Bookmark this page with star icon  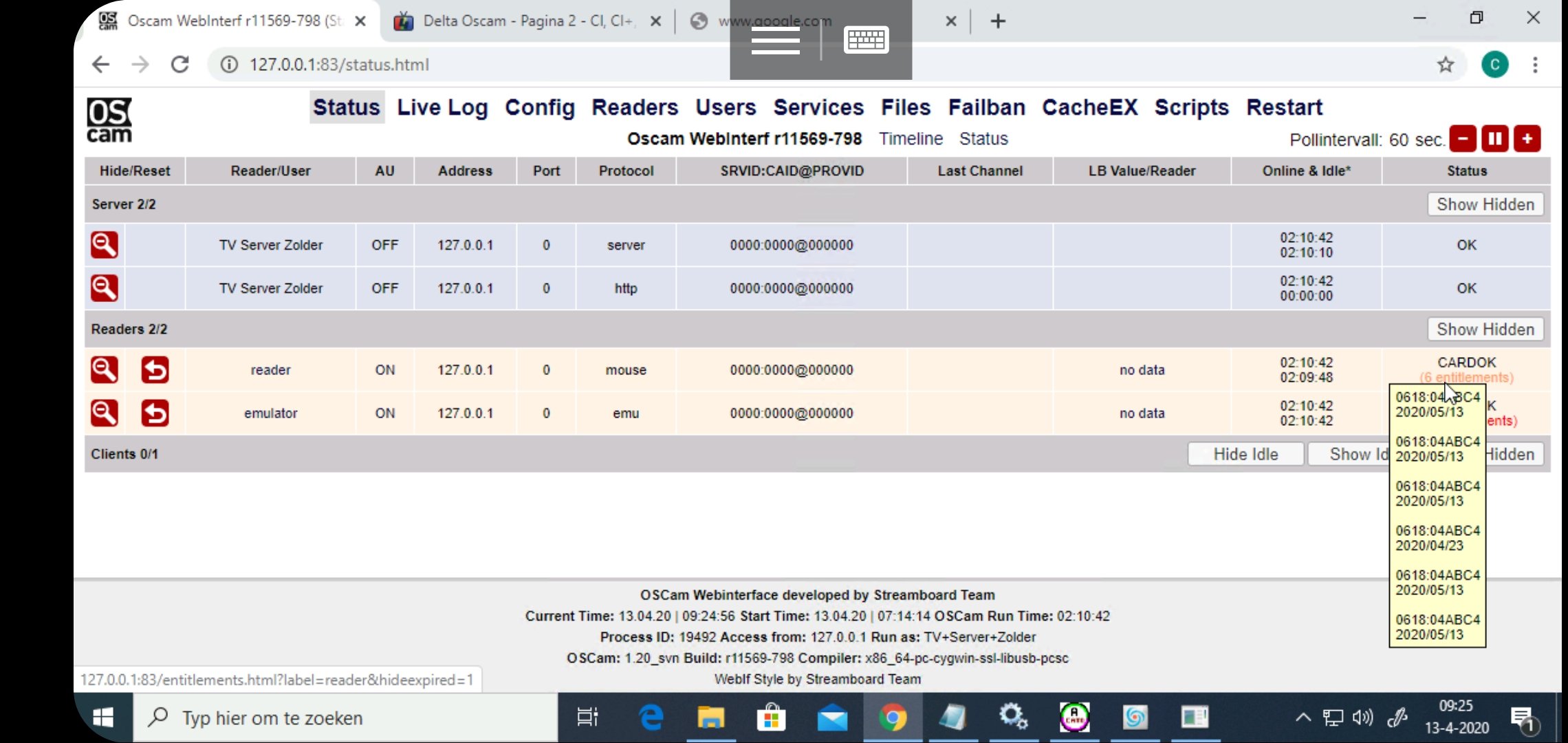[1446, 65]
